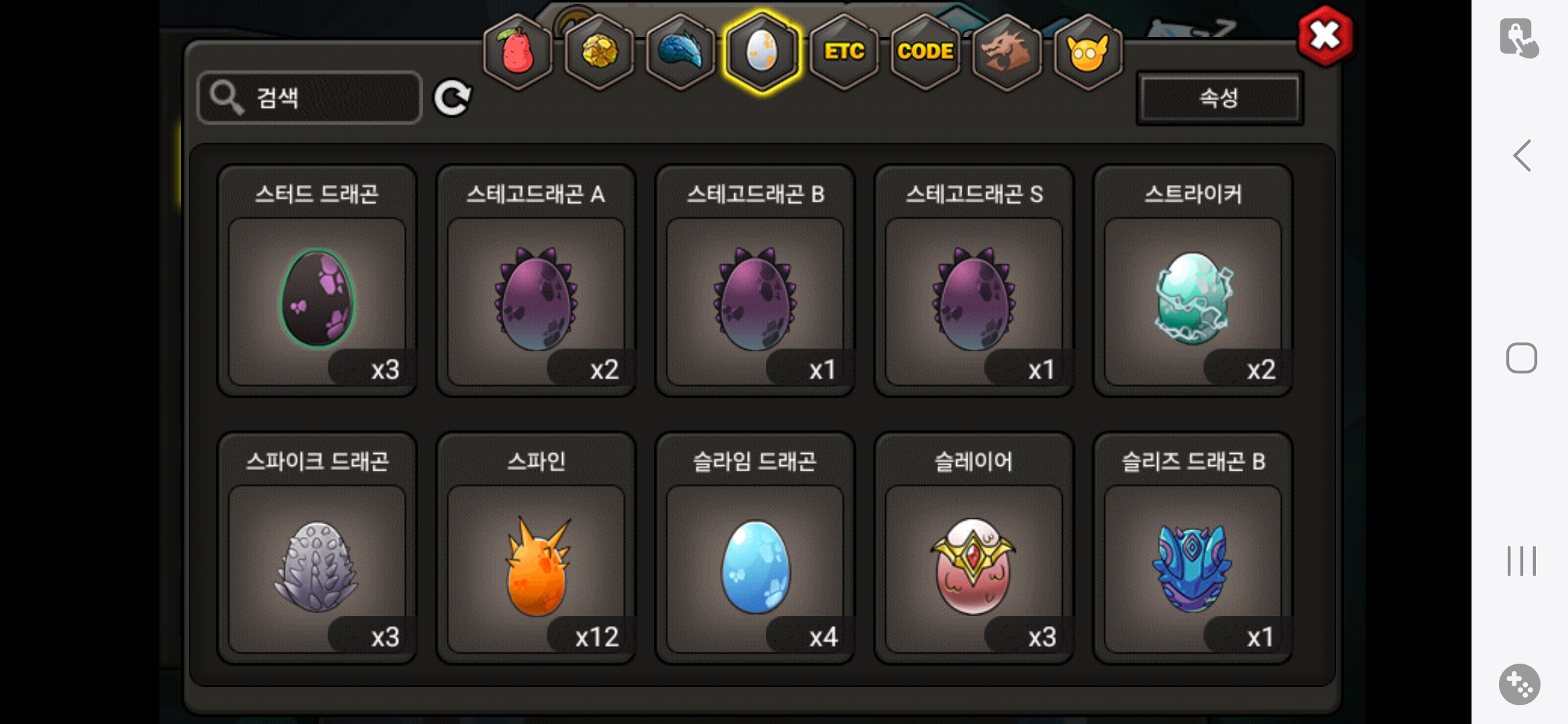Open the fruit food category tab
The width and height of the screenshot is (1568, 724).
517,52
